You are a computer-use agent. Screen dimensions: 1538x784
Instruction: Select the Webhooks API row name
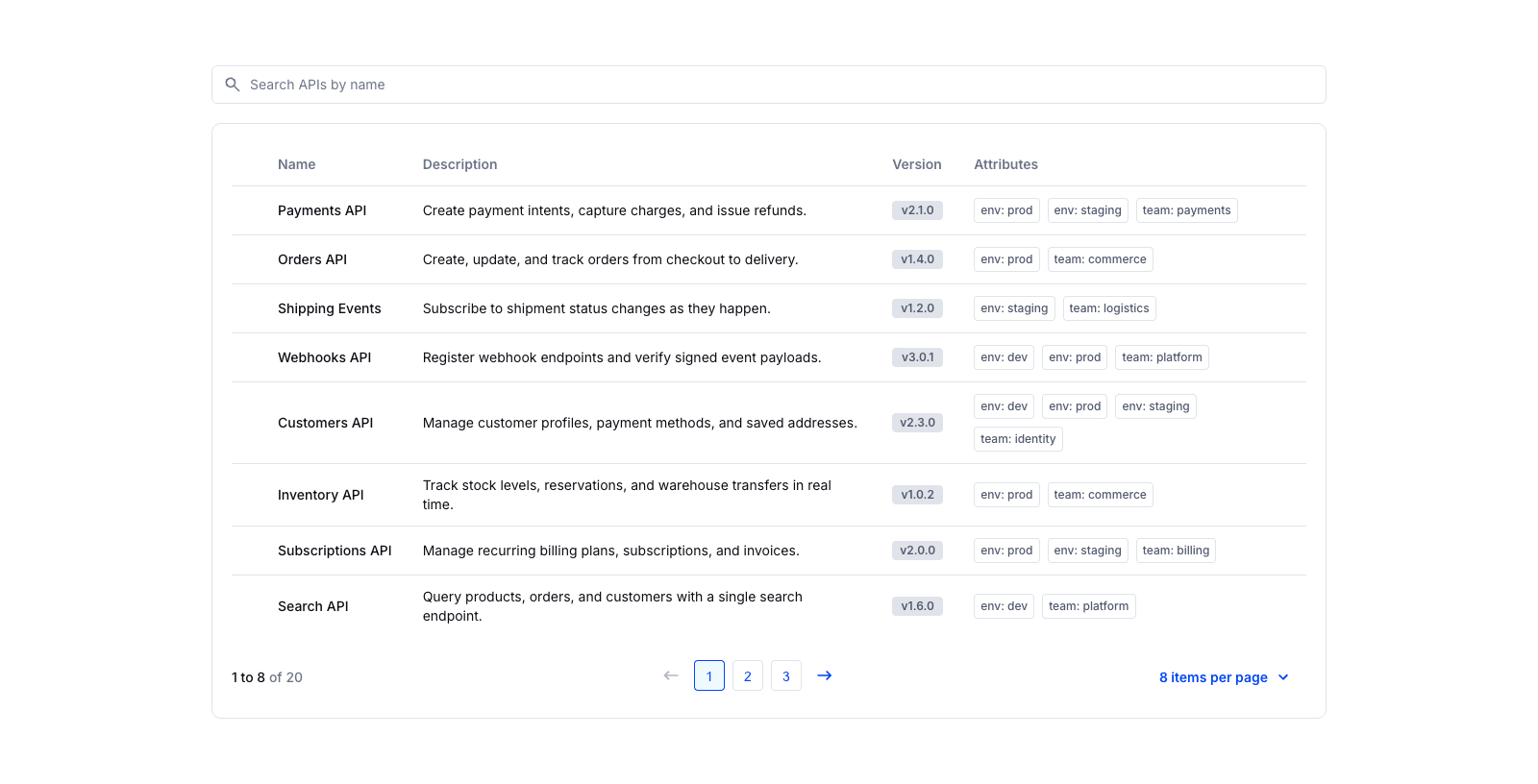click(x=325, y=357)
